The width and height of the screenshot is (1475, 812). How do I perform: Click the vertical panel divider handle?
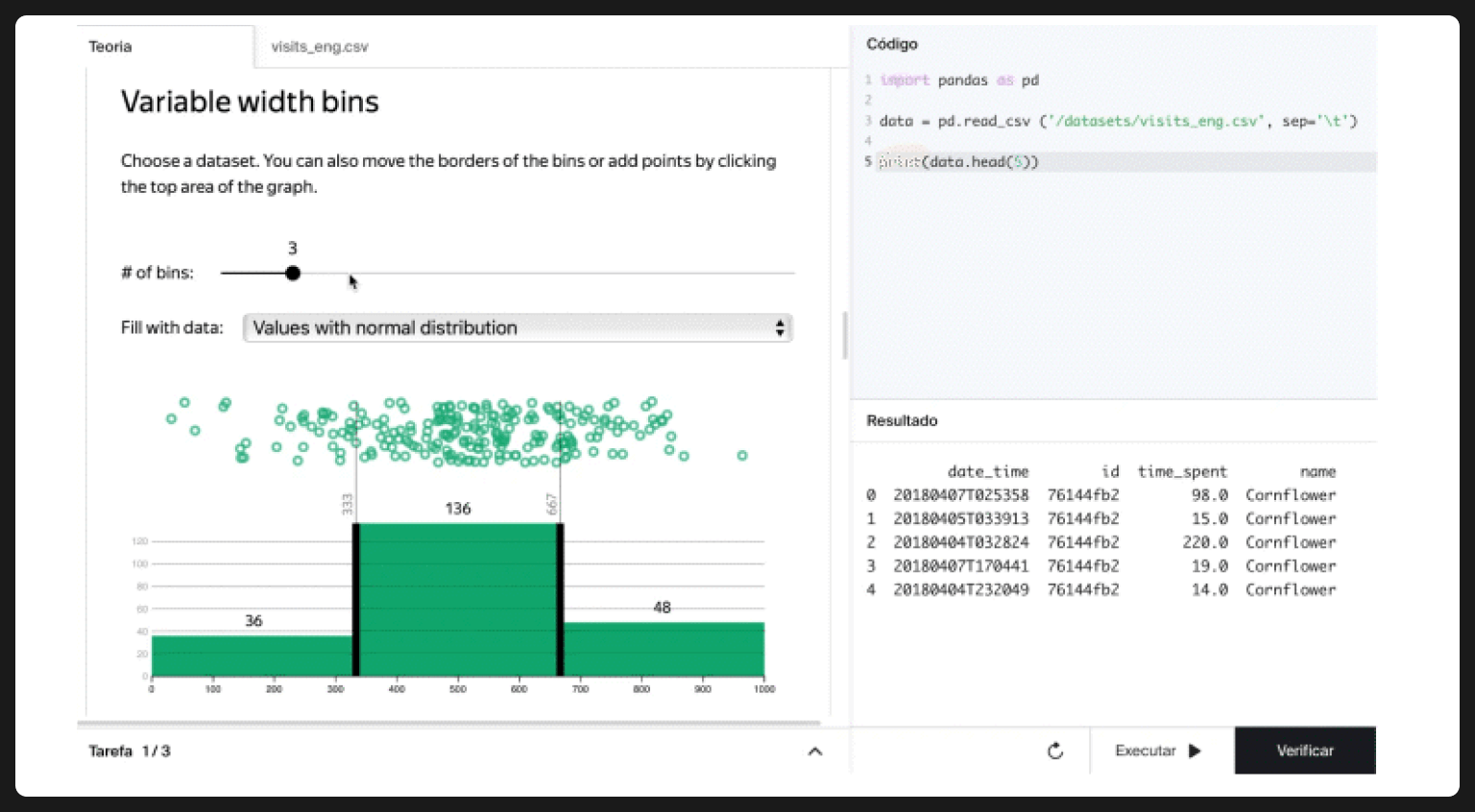click(x=845, y=336)
